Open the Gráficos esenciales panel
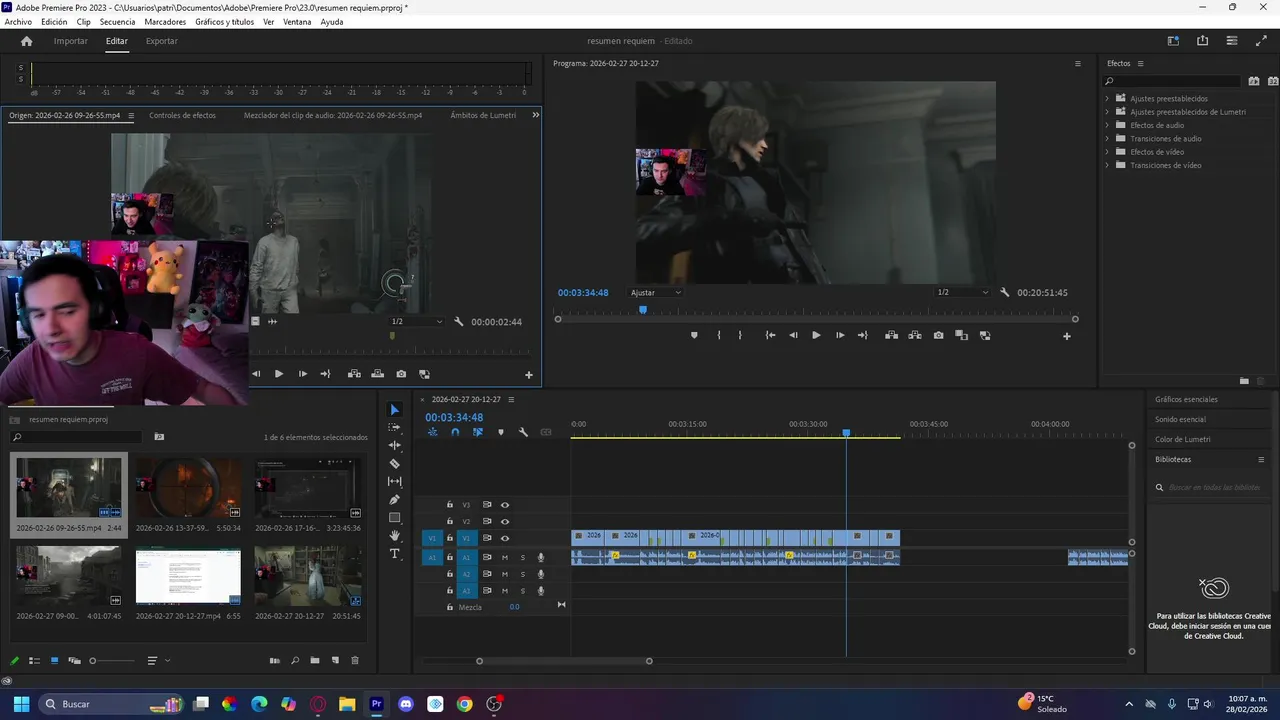1280x720 pixels. coord(1186,399)
